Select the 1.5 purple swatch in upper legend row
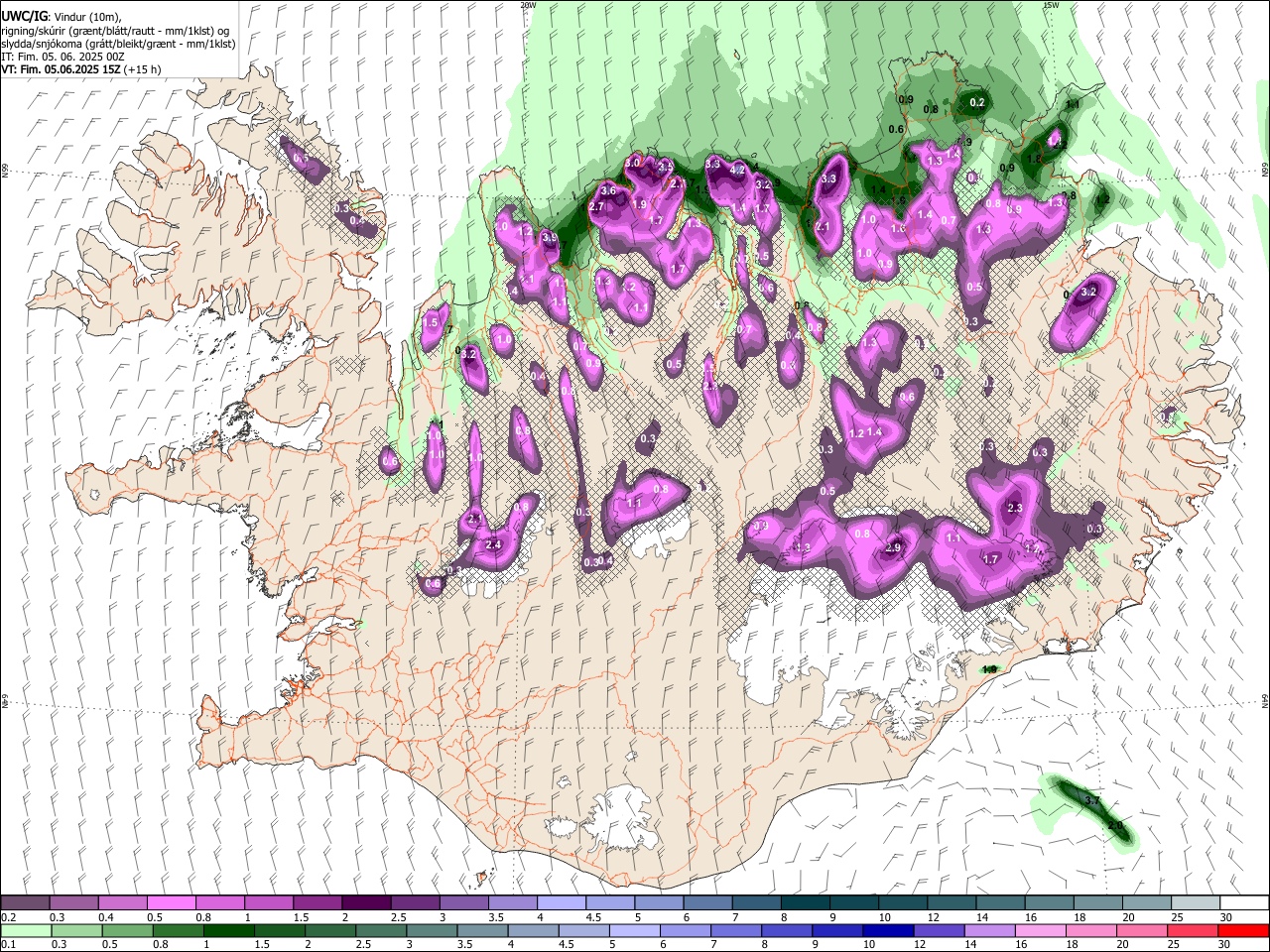Image resolution: width=1270 pixels, height=952 pixels. tap(317, 903)
